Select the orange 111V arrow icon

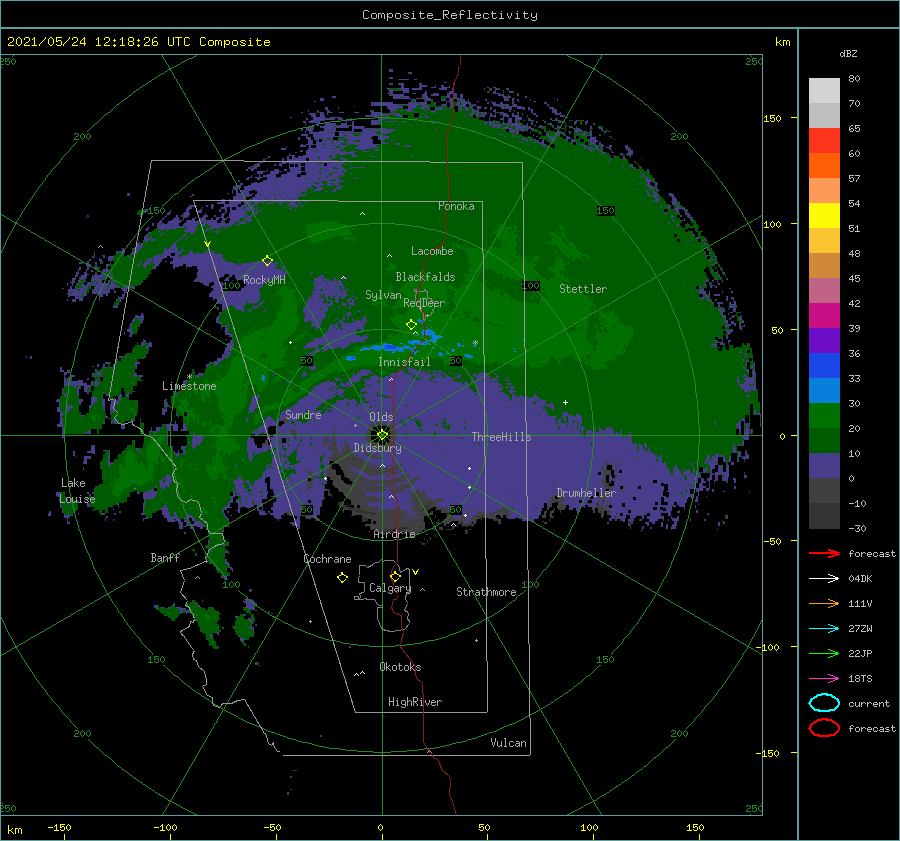(824, 603)
